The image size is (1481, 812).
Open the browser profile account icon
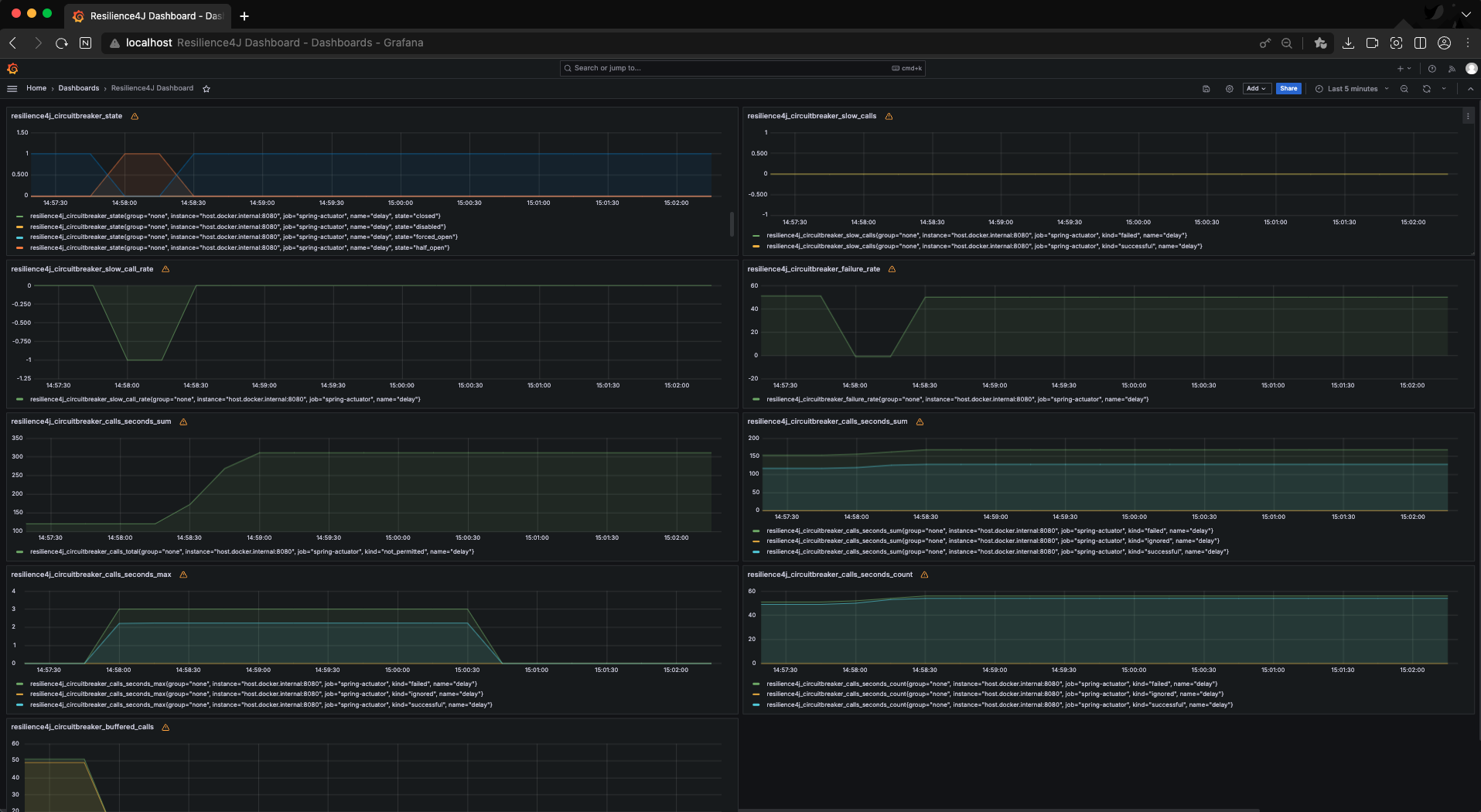pos(1444,43)
